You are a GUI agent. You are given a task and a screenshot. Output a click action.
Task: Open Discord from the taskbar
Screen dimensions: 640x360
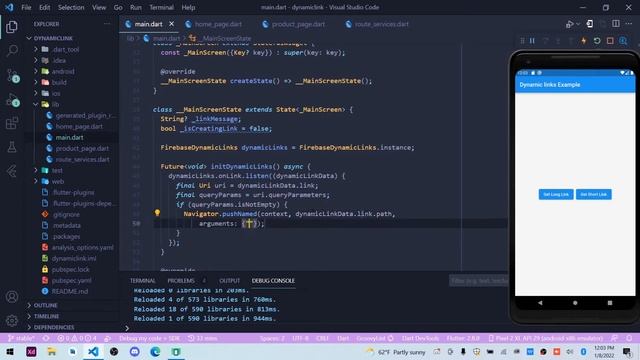point(134,351)
